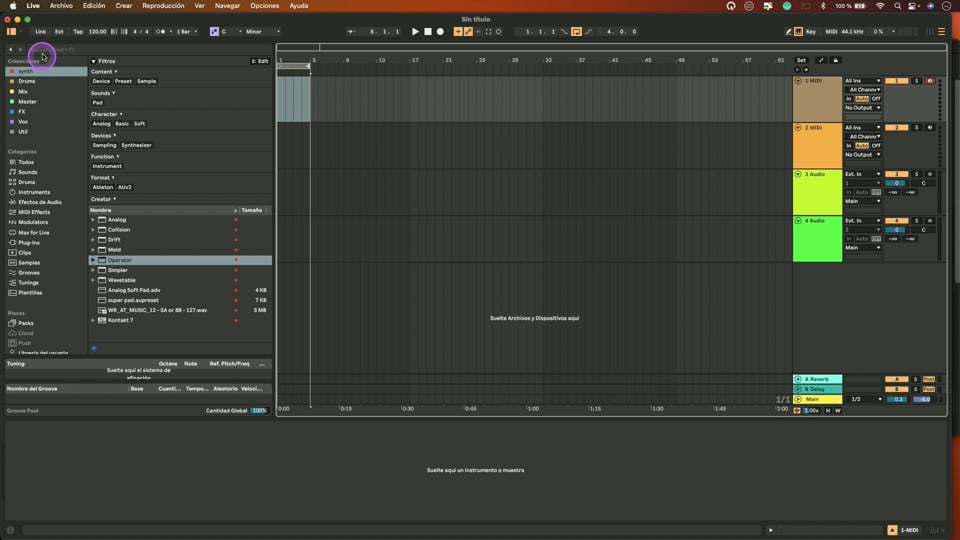Toggle the loop switch in the control bar
The height and width of the screenshot is (540, 960).
(x=576, y=31)
